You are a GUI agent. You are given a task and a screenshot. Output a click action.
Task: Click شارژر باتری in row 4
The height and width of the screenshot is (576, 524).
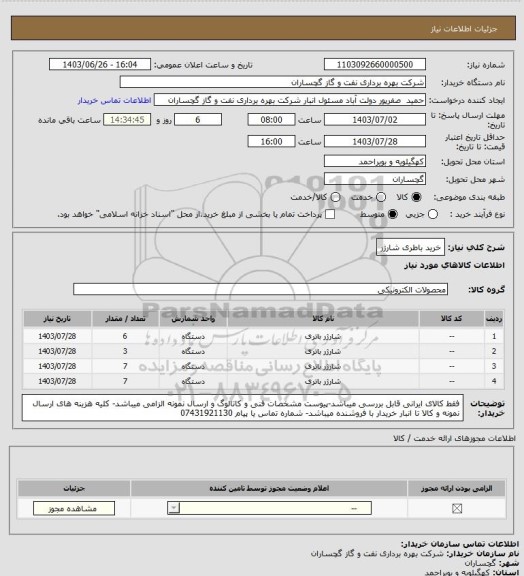point(323,382)
